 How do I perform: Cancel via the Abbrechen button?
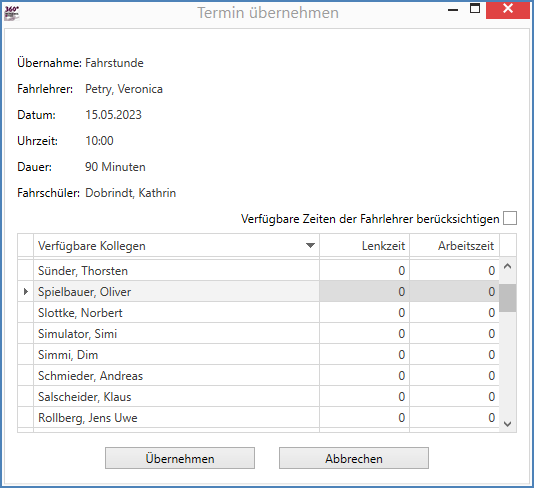click(x=354, y=458)
